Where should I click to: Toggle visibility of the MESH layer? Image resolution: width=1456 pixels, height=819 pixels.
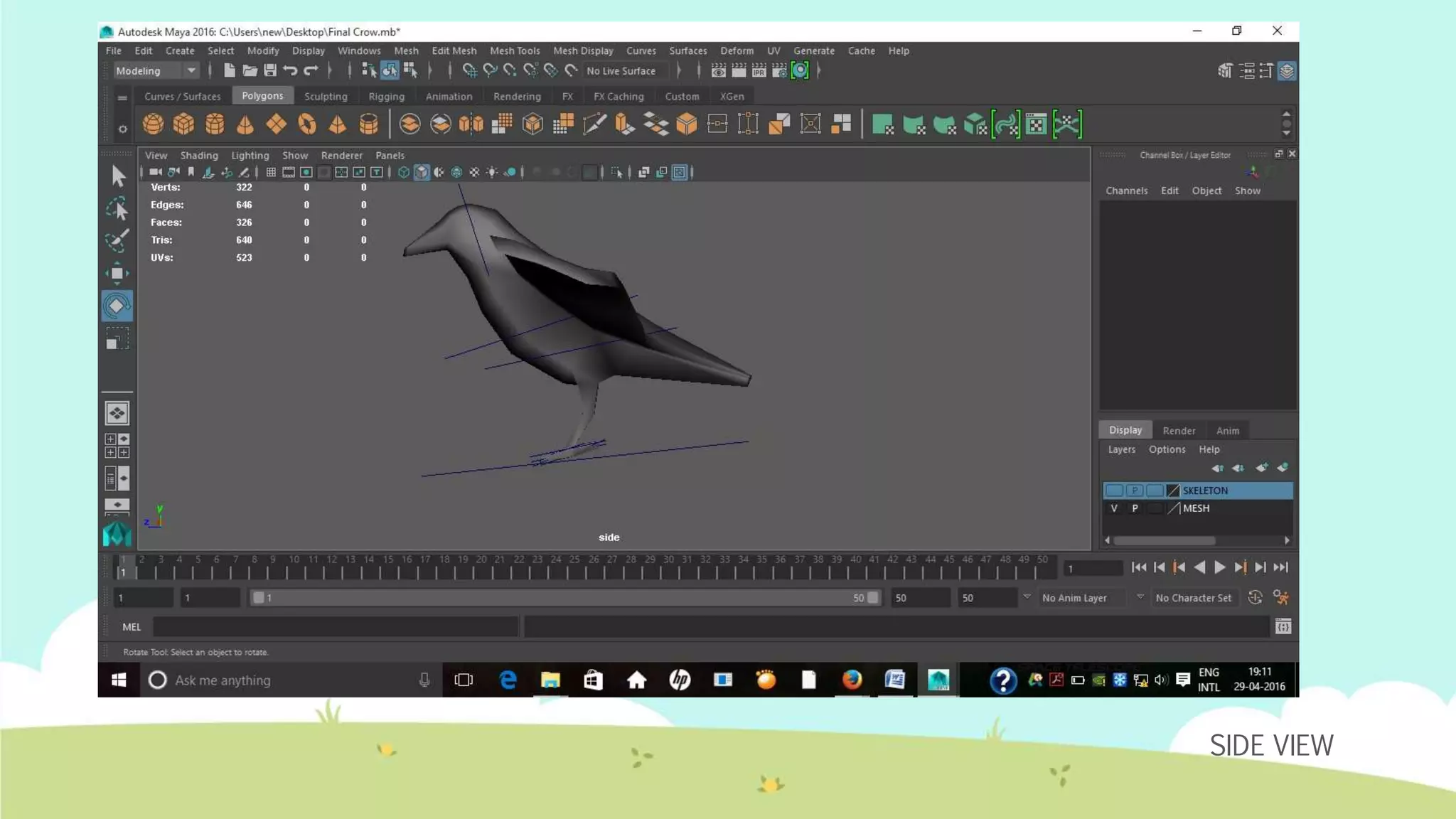click(x=1114, y=508)
